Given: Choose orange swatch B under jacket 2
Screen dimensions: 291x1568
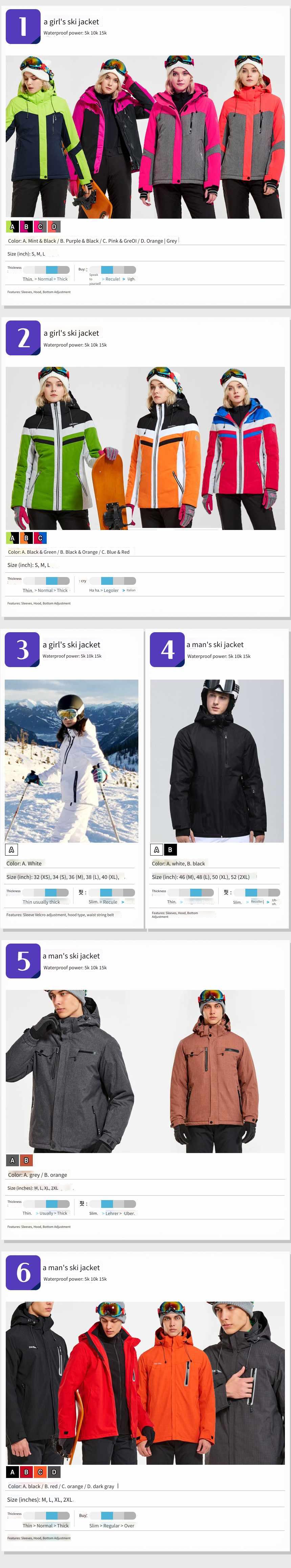Looking at the screenshot, I should [x=26, y=538].
